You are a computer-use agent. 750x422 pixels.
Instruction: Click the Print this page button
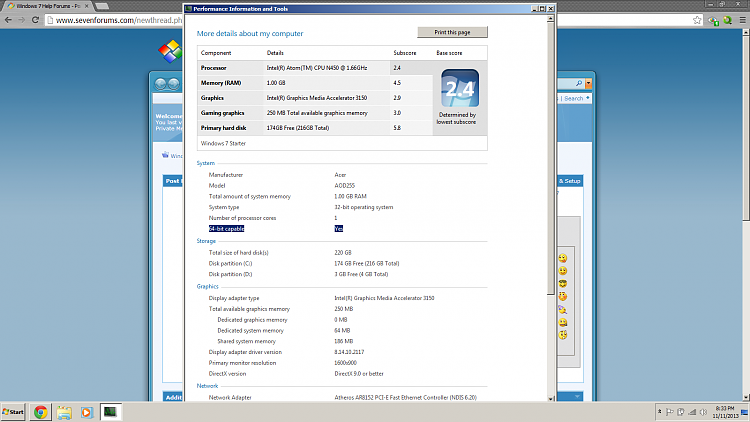point(452,32)
